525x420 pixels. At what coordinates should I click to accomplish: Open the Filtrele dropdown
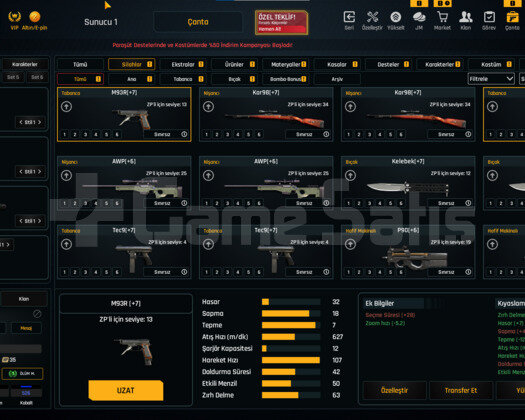[491, 79]
